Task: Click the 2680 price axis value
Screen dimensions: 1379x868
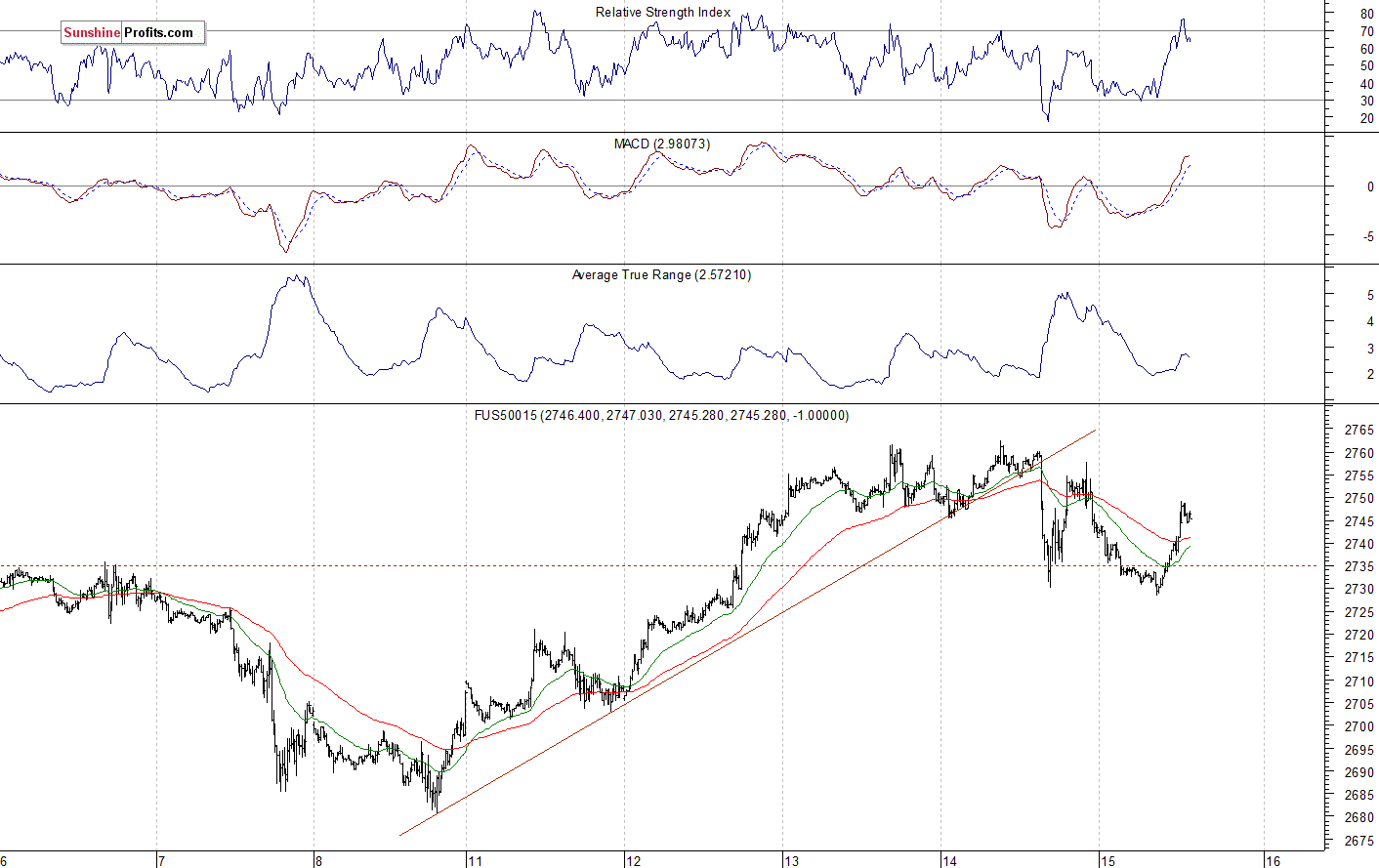Action: coord(1358,817)
